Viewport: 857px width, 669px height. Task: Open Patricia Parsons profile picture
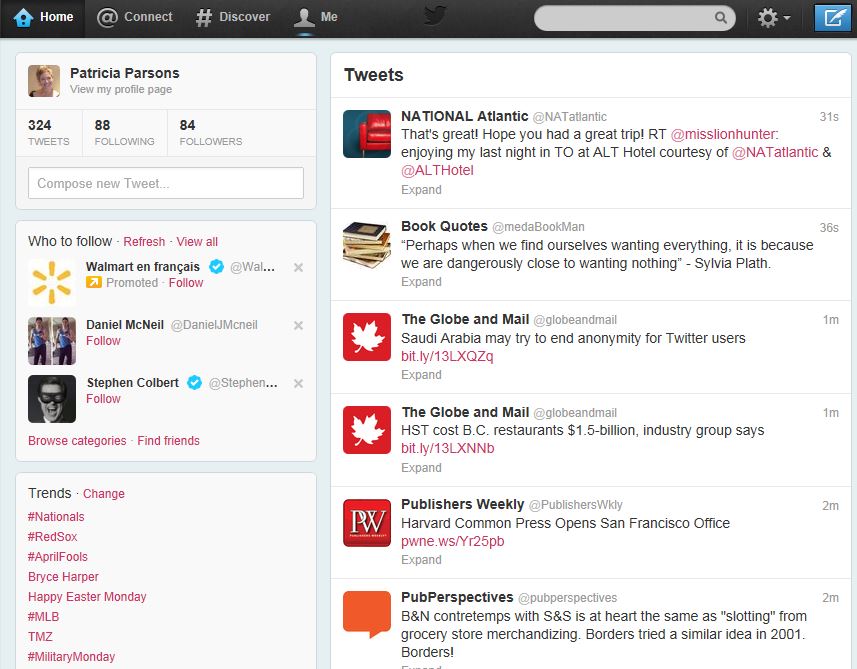click(44, 81)
